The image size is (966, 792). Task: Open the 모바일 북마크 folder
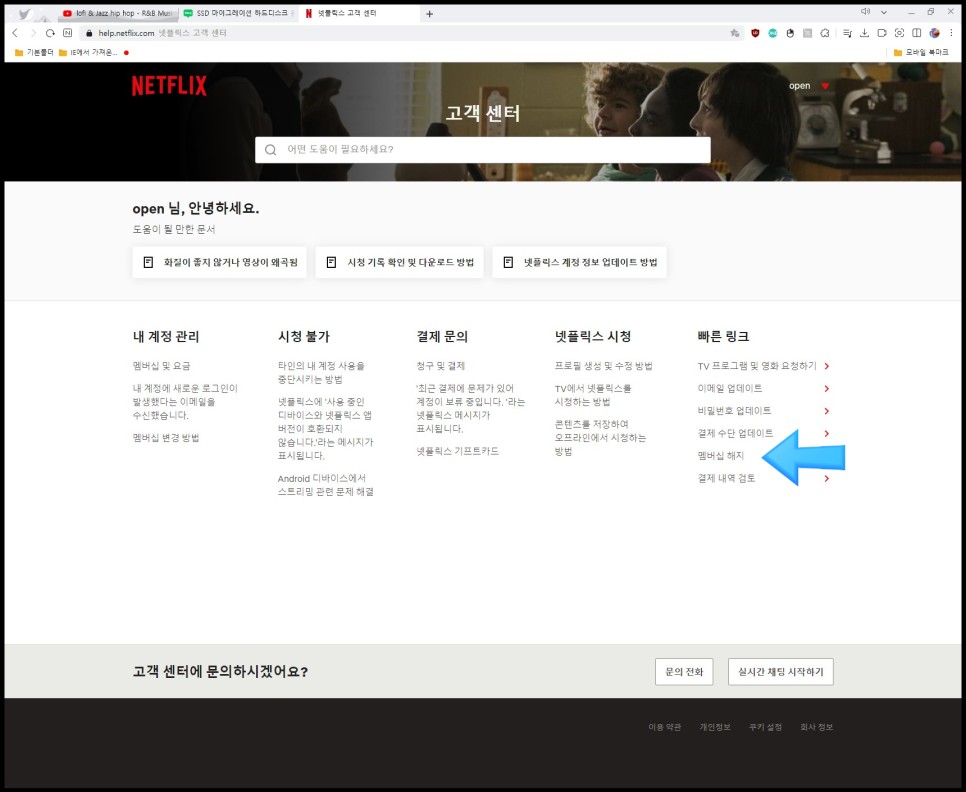tap(921, 53)
